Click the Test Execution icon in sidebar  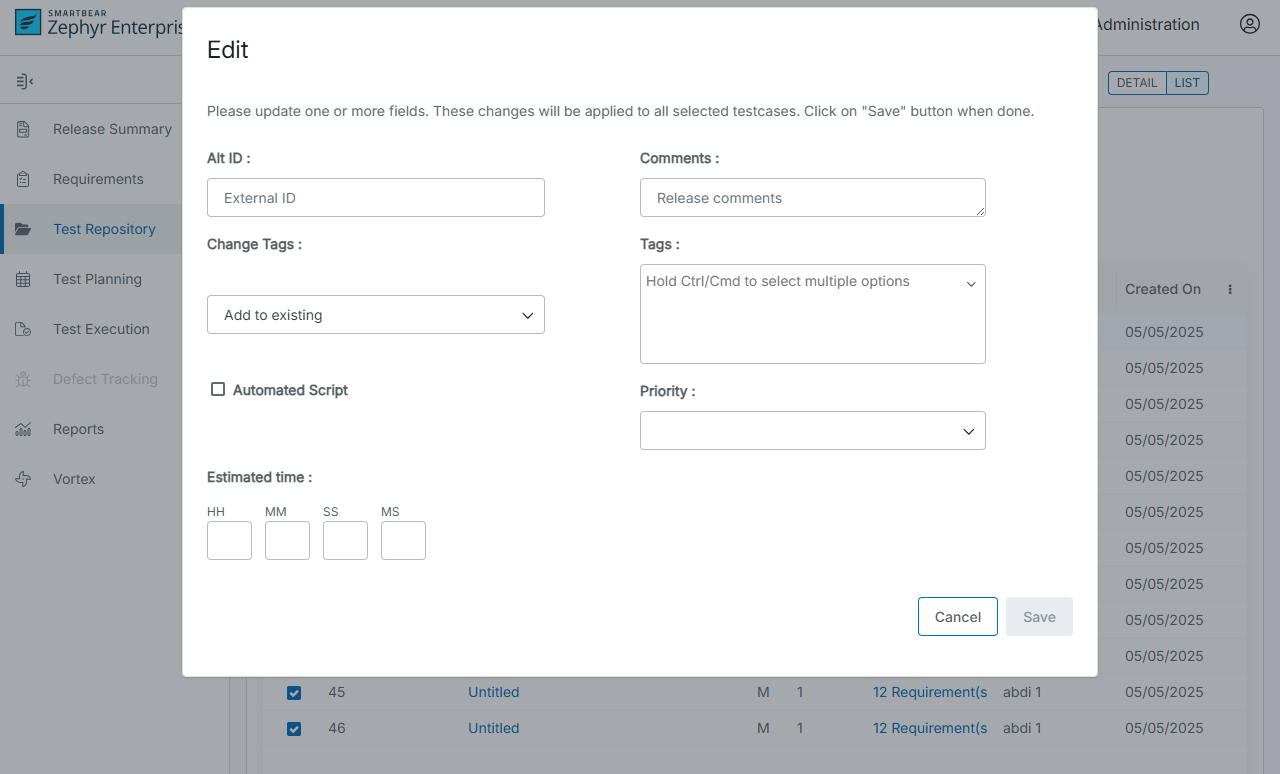coord(23,329)
